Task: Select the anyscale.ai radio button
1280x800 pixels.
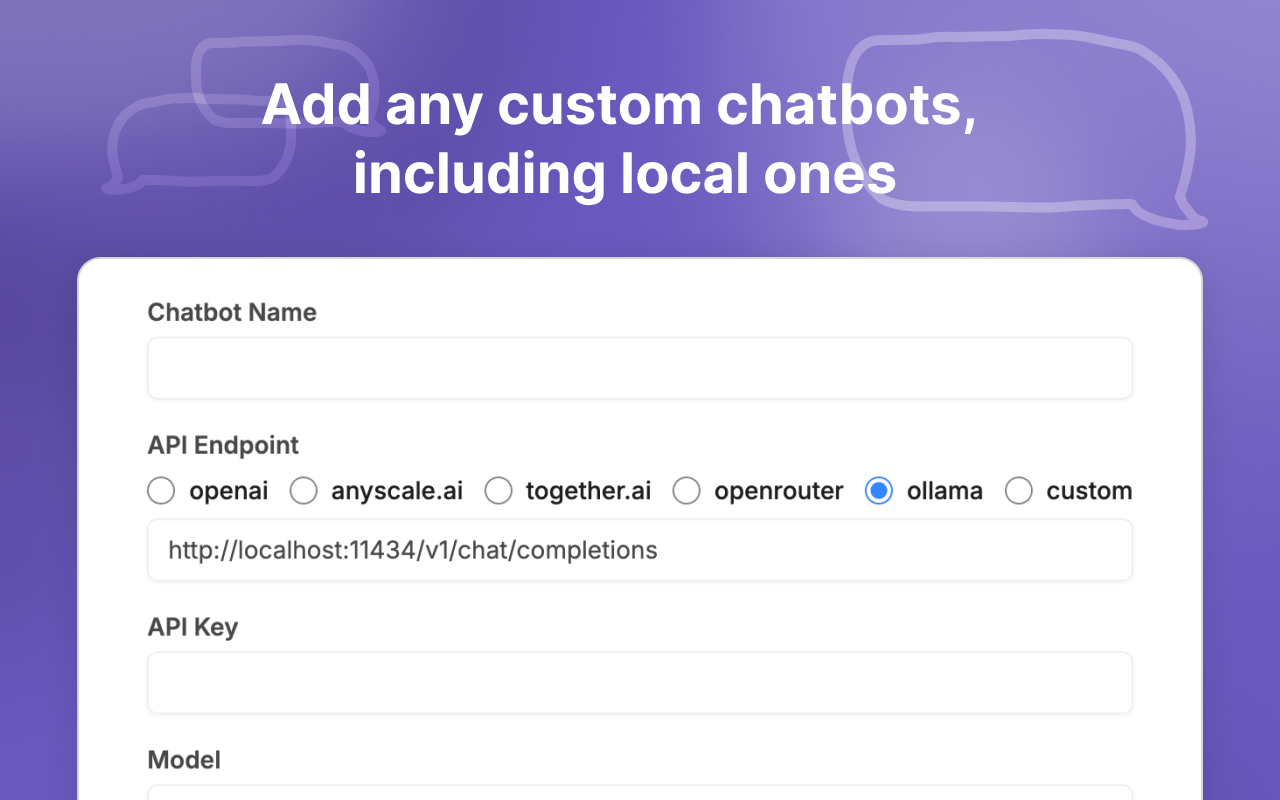Action: tap(303, 491)
